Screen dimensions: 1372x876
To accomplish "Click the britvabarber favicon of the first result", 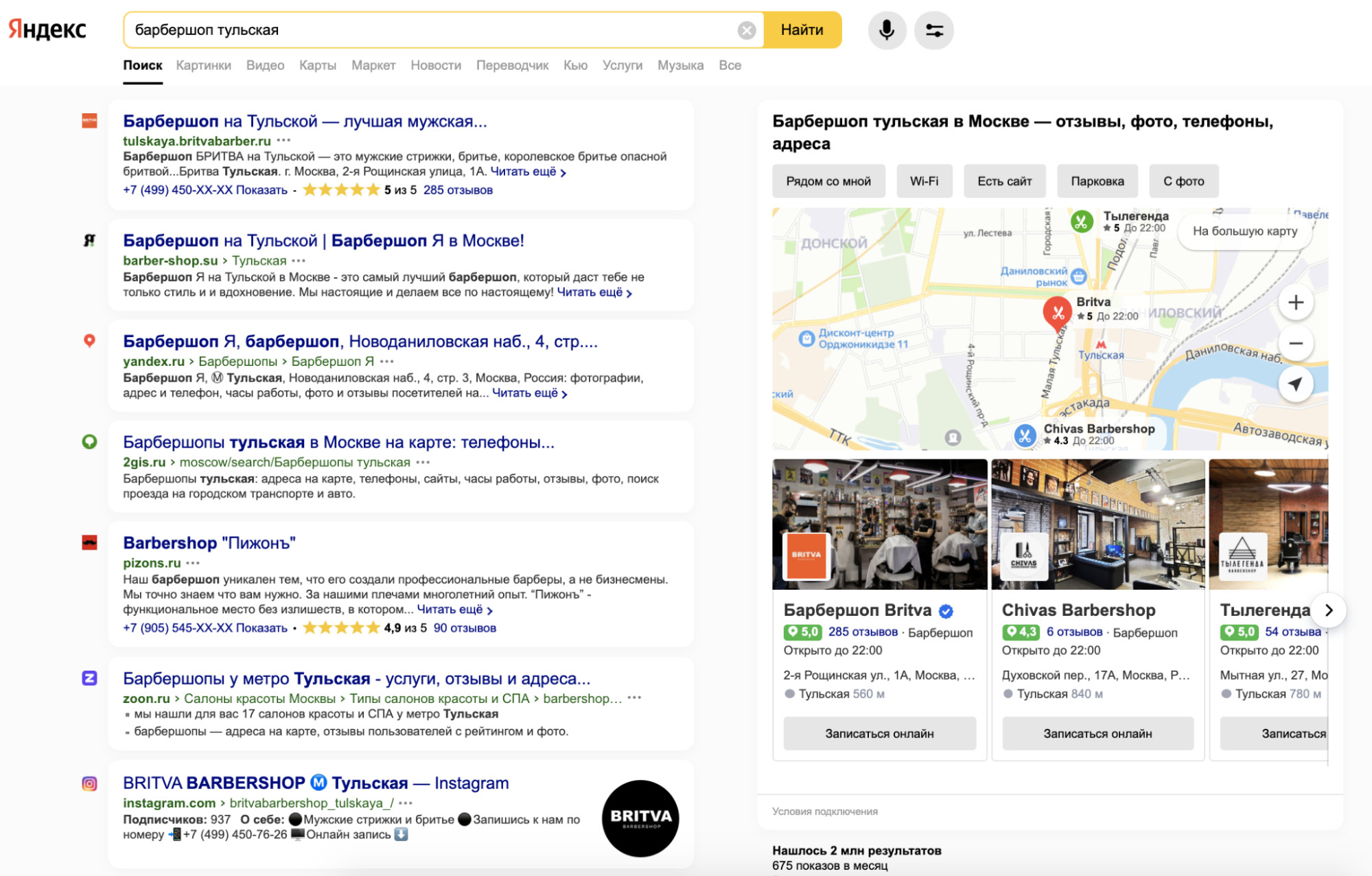I will tap(89, 121).
